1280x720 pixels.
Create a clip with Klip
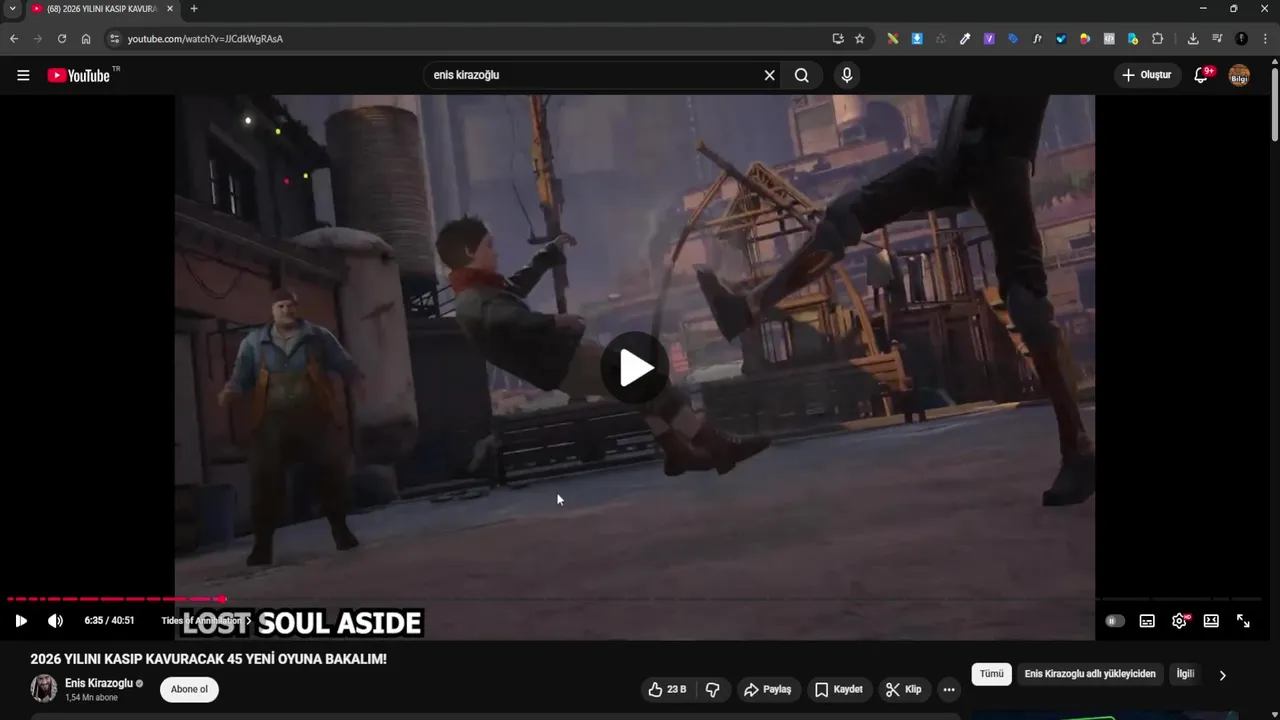pyautogui.click(x=903, y=689)
